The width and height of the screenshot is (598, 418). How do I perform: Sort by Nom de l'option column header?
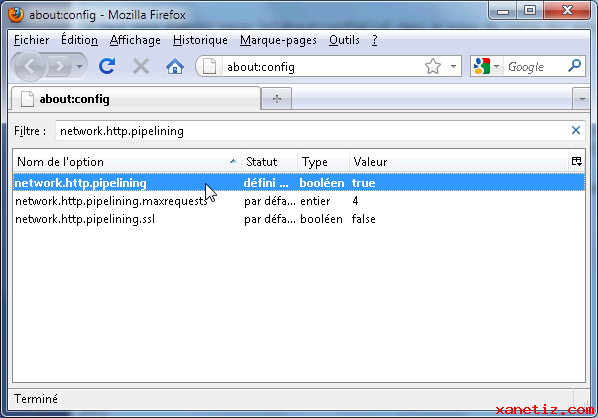click(127, 162)
